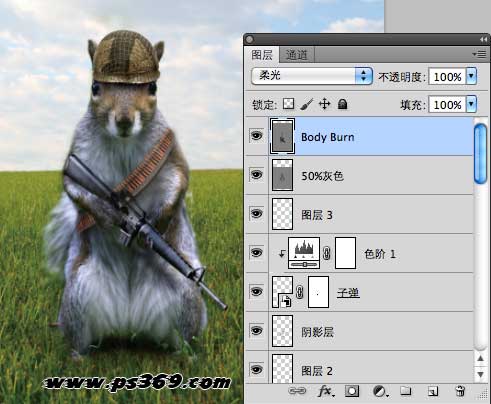Select the 图层 (Layers) tab
This screenshot has width=491, height=404.
click(x=262, y=55)
